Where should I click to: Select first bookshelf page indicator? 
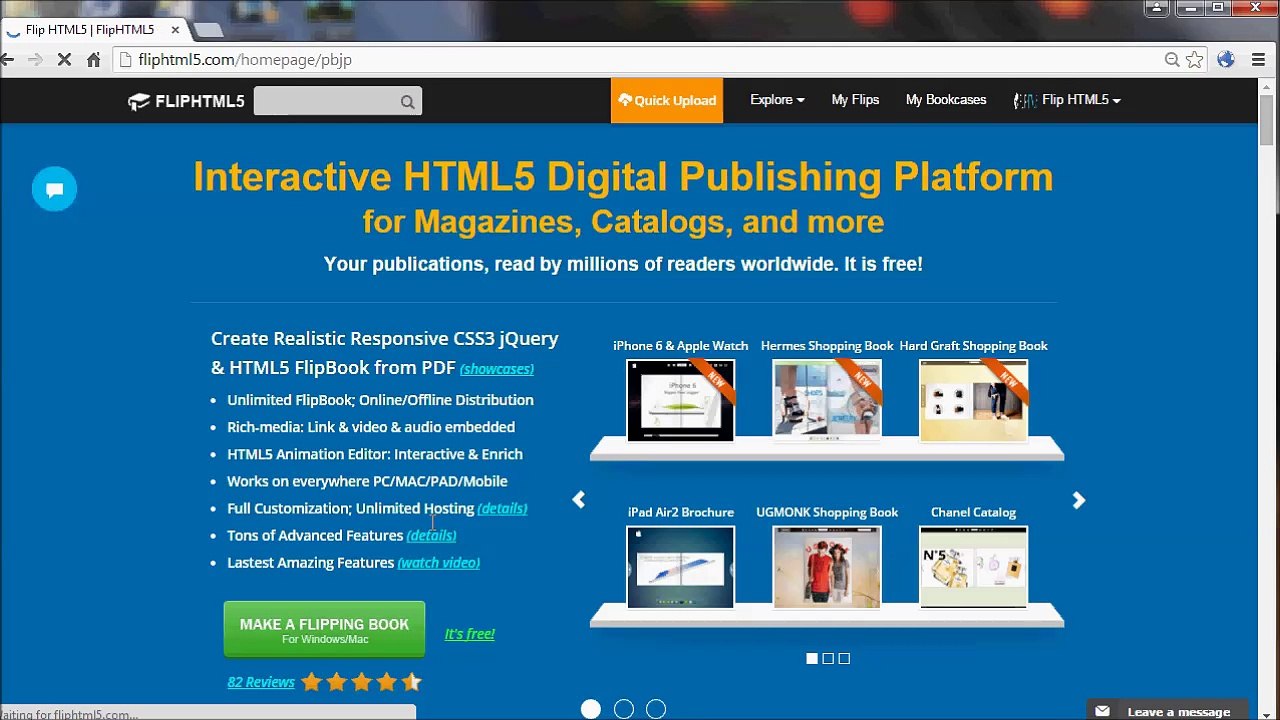[812, 658]
